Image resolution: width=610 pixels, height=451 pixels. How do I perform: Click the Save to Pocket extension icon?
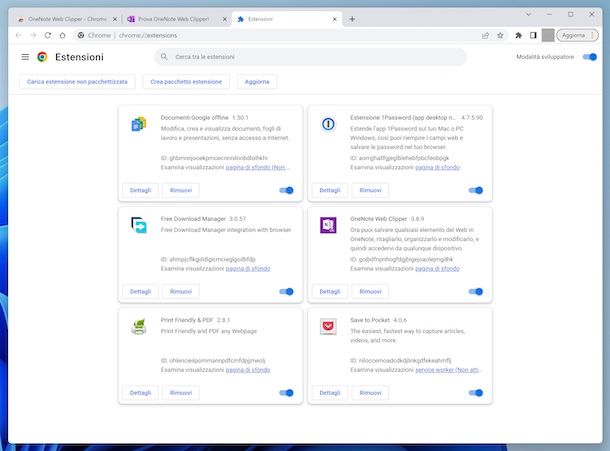click(328, 326)
